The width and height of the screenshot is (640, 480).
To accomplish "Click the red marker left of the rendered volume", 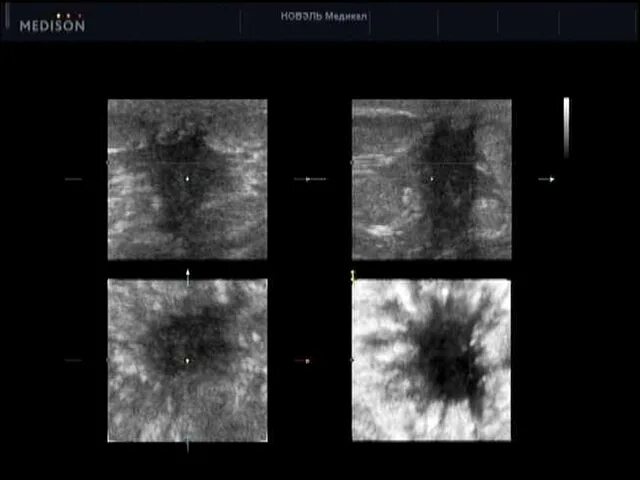I will click(302, 361).
